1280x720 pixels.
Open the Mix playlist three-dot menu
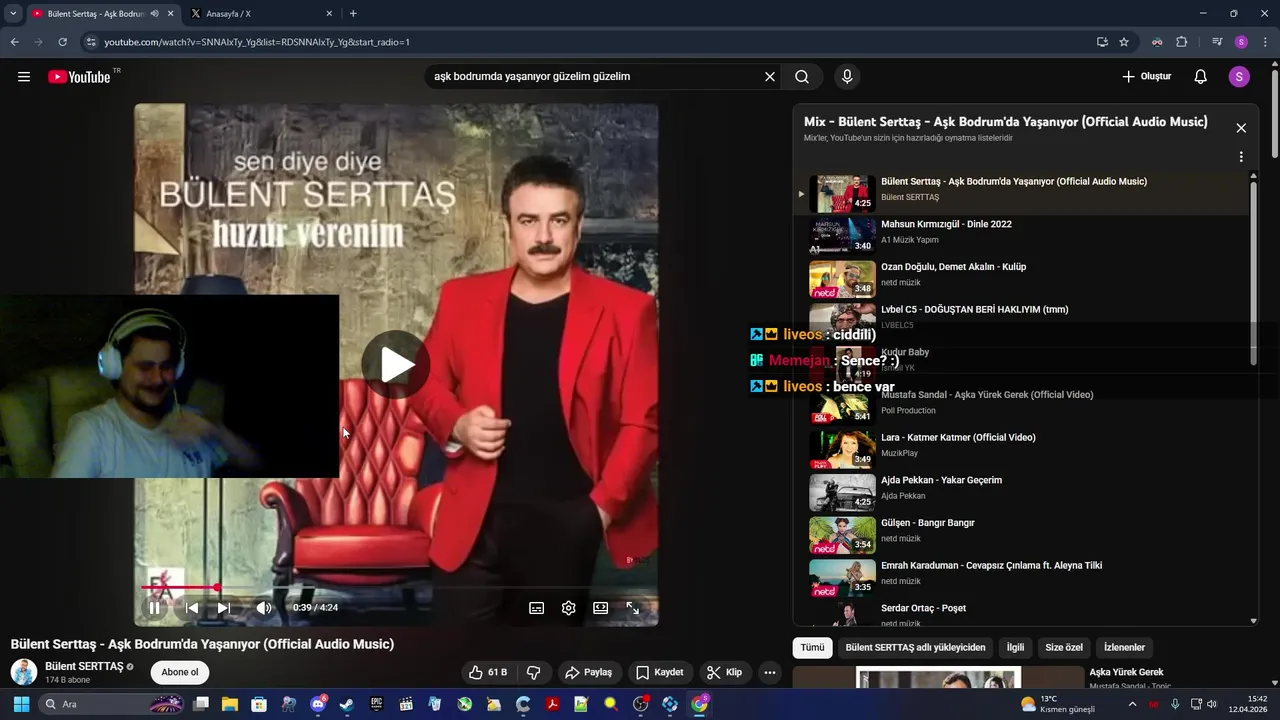click(x=1241, y=157)
